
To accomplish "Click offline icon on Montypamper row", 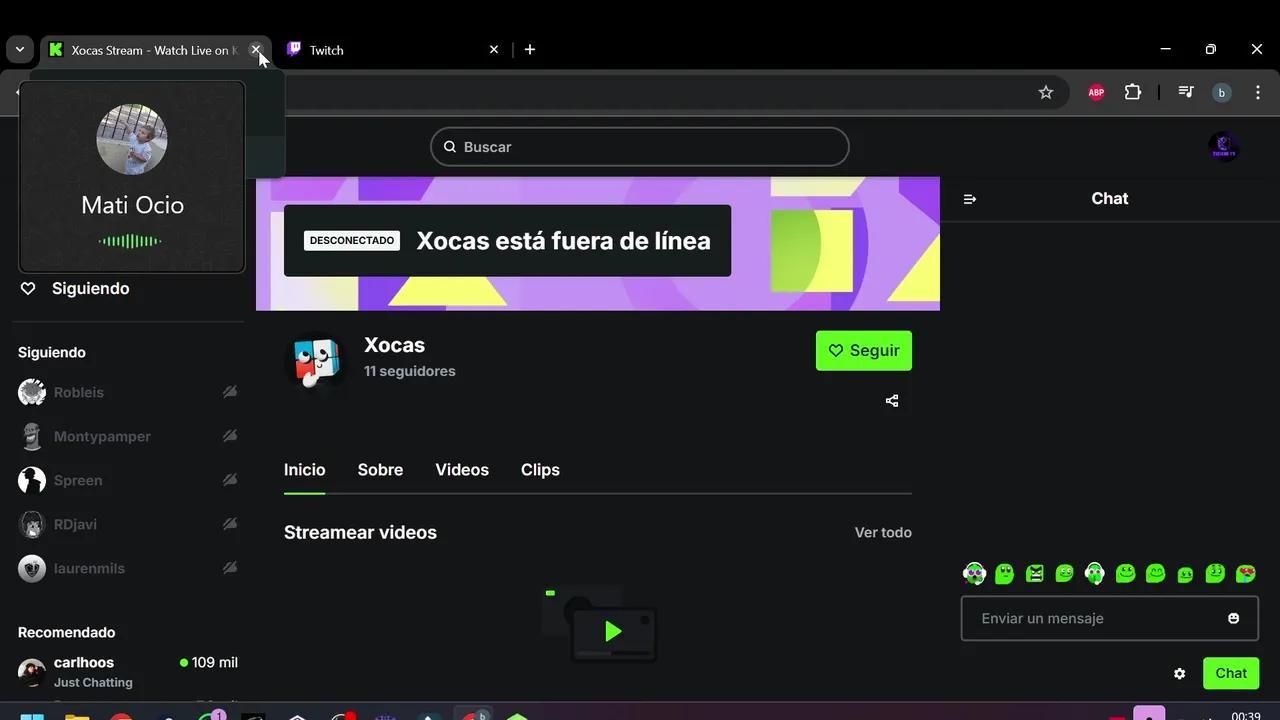I will pos(230,436).
